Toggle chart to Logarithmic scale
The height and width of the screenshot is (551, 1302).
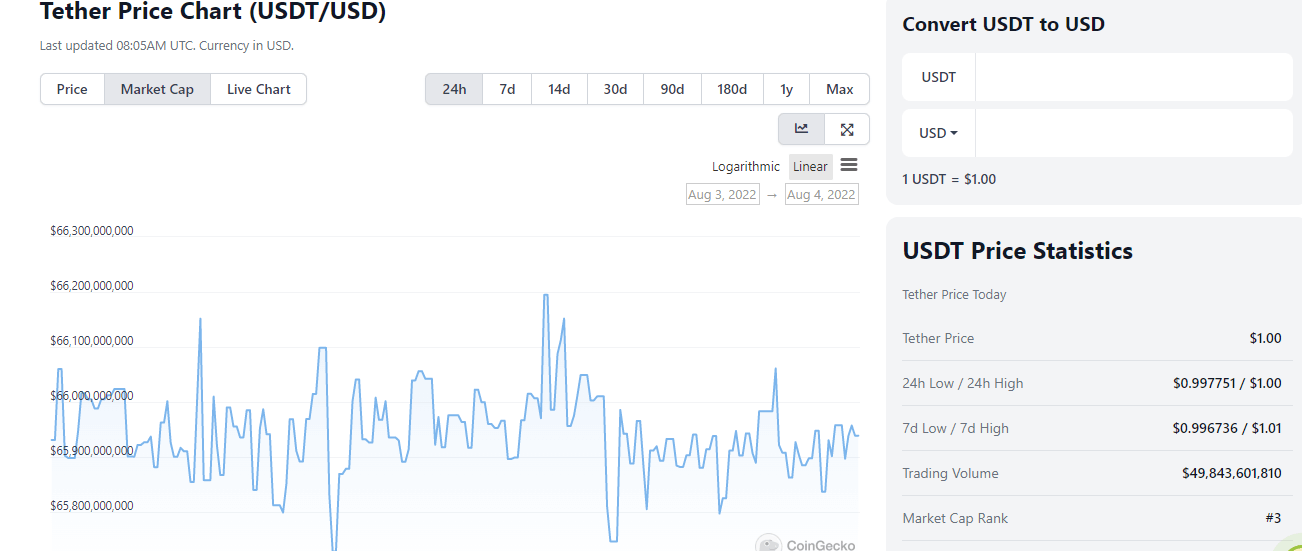click(x=745, y=167)
